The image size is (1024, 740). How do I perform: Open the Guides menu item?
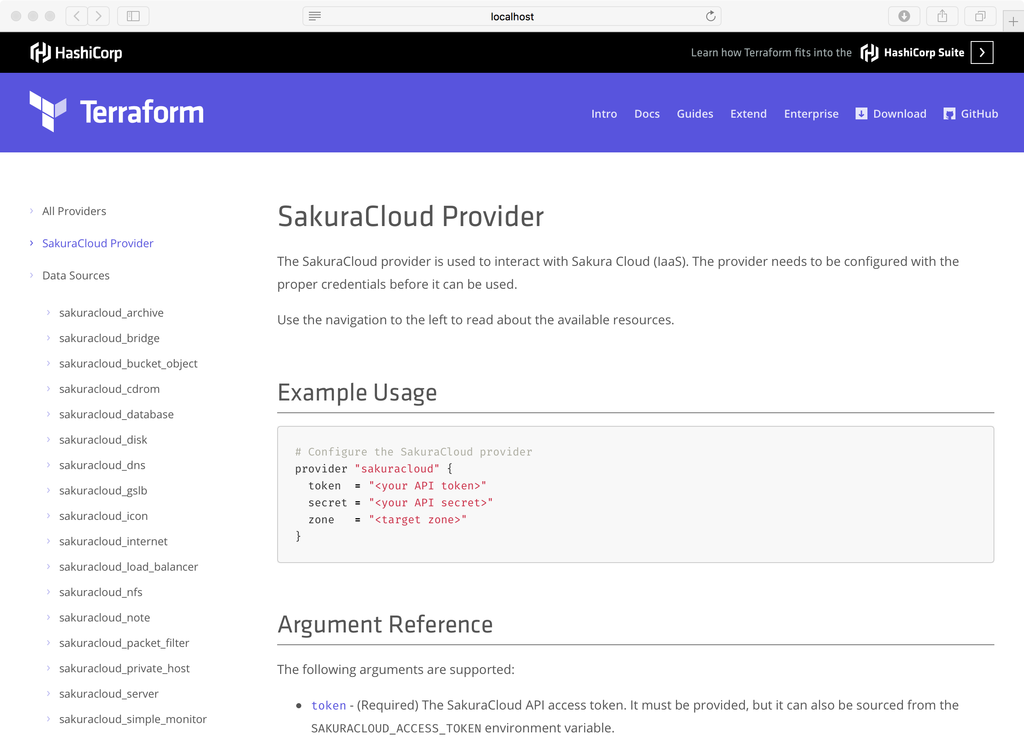695,114
